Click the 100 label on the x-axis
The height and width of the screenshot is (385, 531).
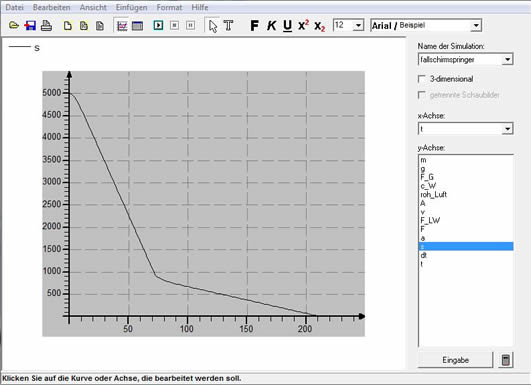point(187,328)
